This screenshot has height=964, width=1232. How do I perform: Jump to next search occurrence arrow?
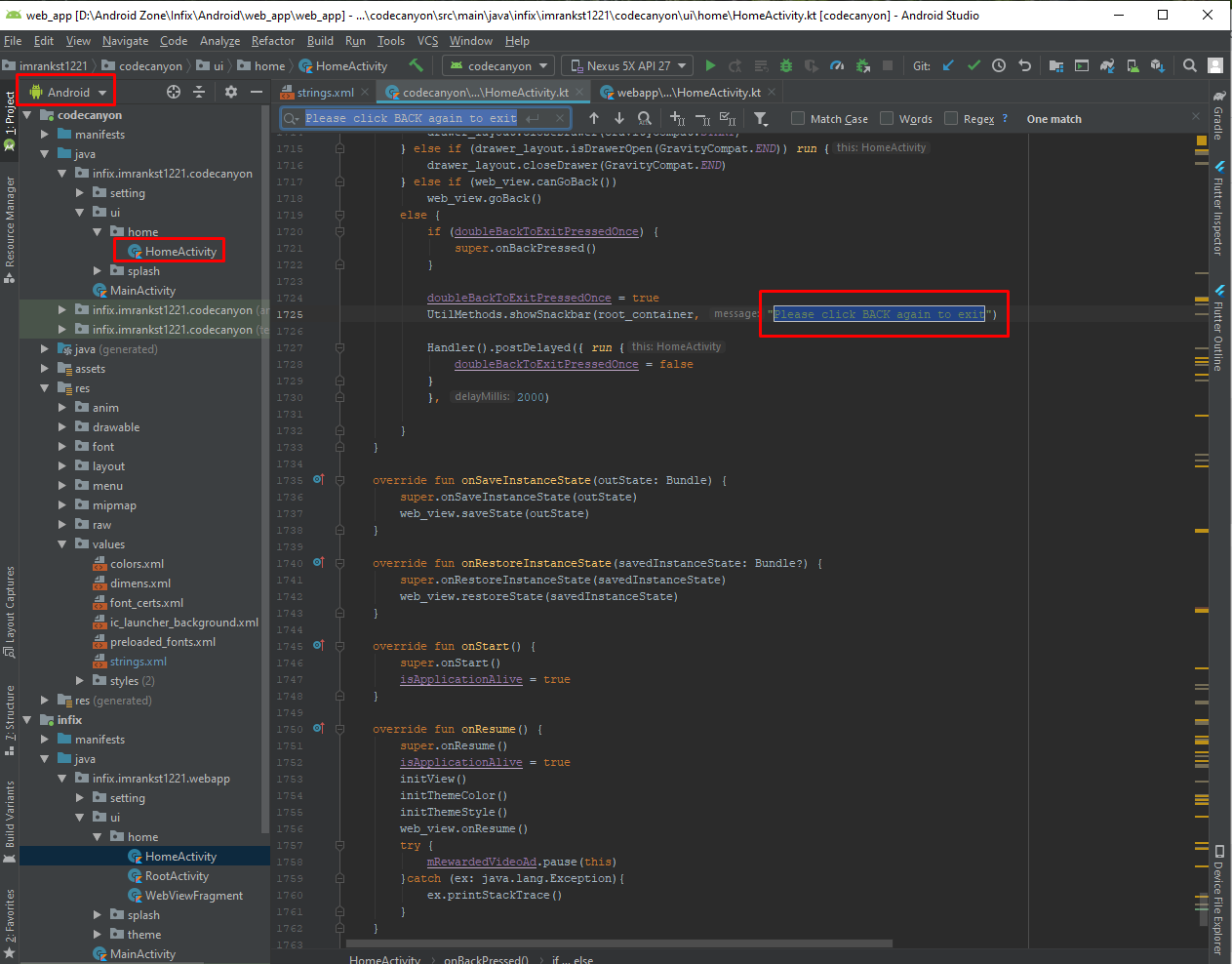click(x=618, y=118)
